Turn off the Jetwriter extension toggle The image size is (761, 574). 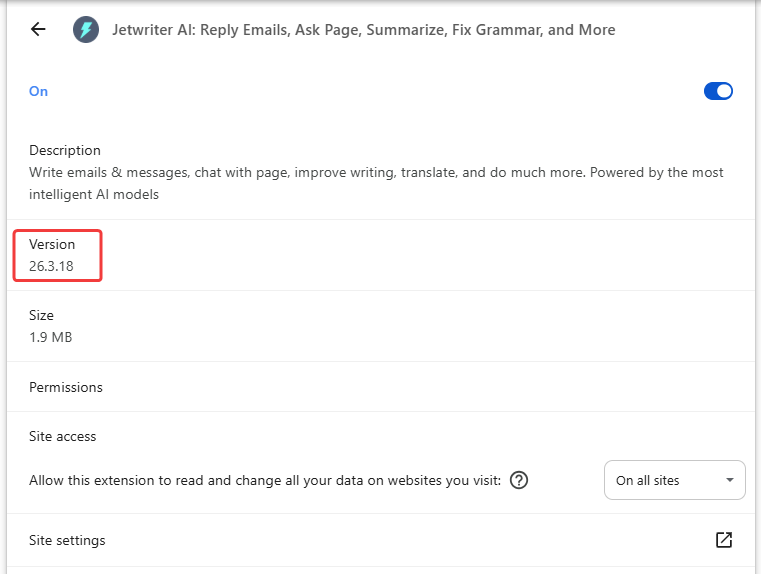tap(718, 91)
